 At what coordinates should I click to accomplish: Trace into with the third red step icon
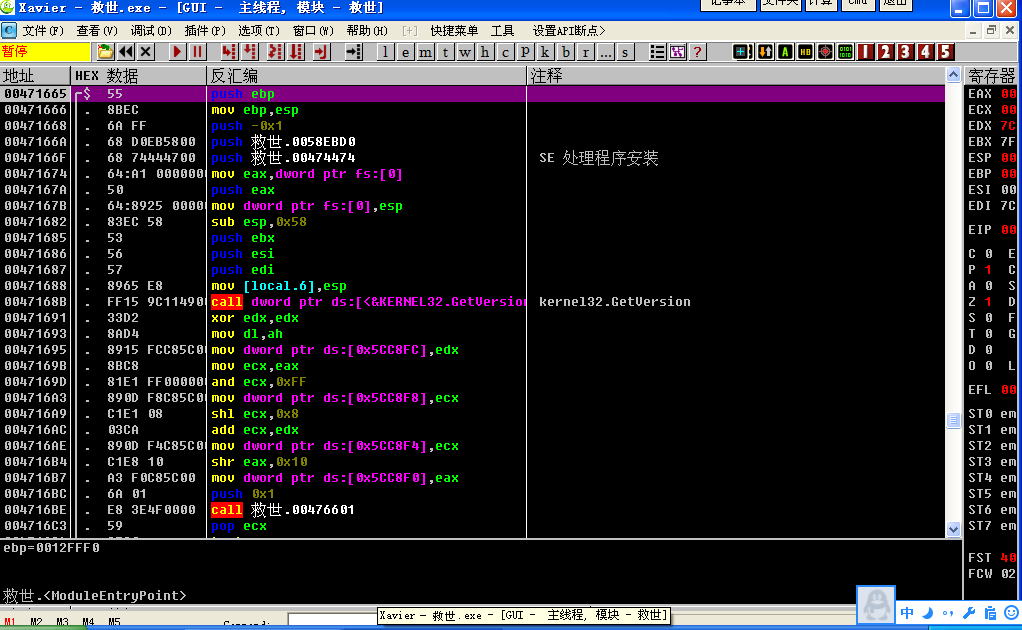(x=275, y=52)
